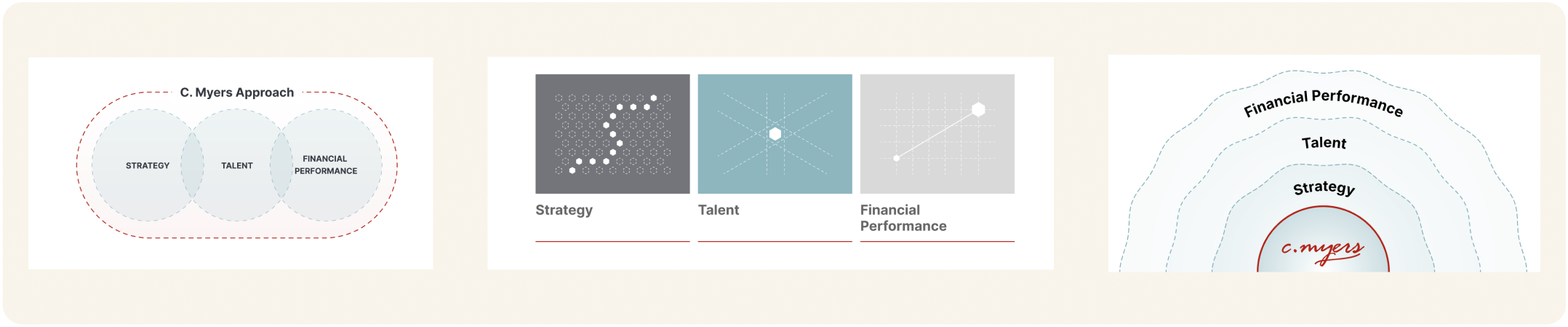The height and width of the screenshot is (327, 1568).
Task: Click the curved Financial Performance ring label
Action: (x=1323, y=103)
